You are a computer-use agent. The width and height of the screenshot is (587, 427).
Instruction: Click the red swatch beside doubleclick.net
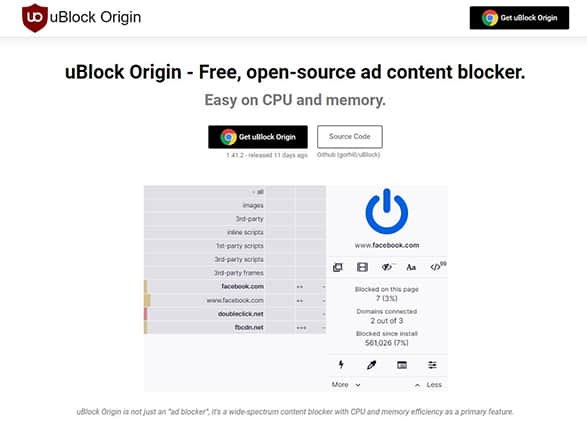tap(146, 314)
